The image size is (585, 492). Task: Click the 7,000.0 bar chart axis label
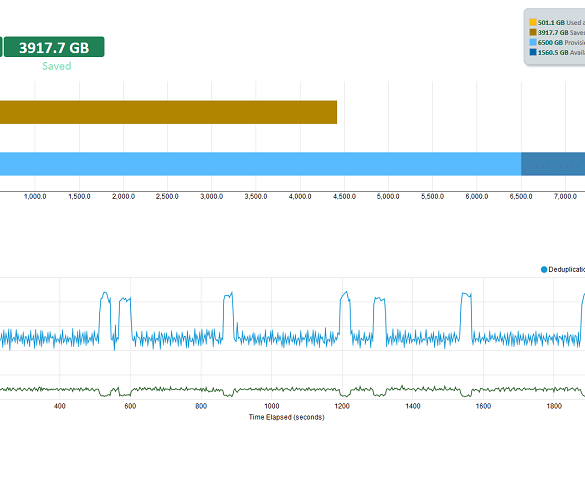[565, 197]
